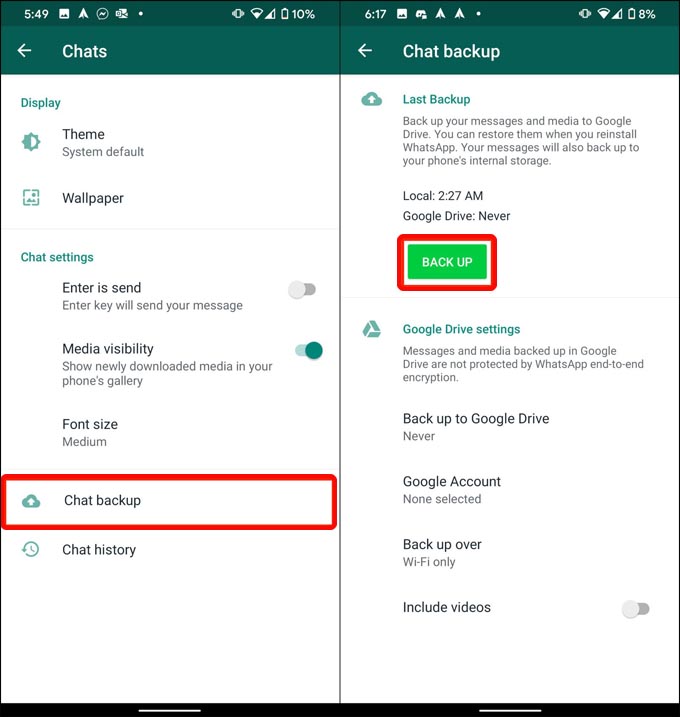
Task: Go back from the Chats screen
Action: coord(24,51)
